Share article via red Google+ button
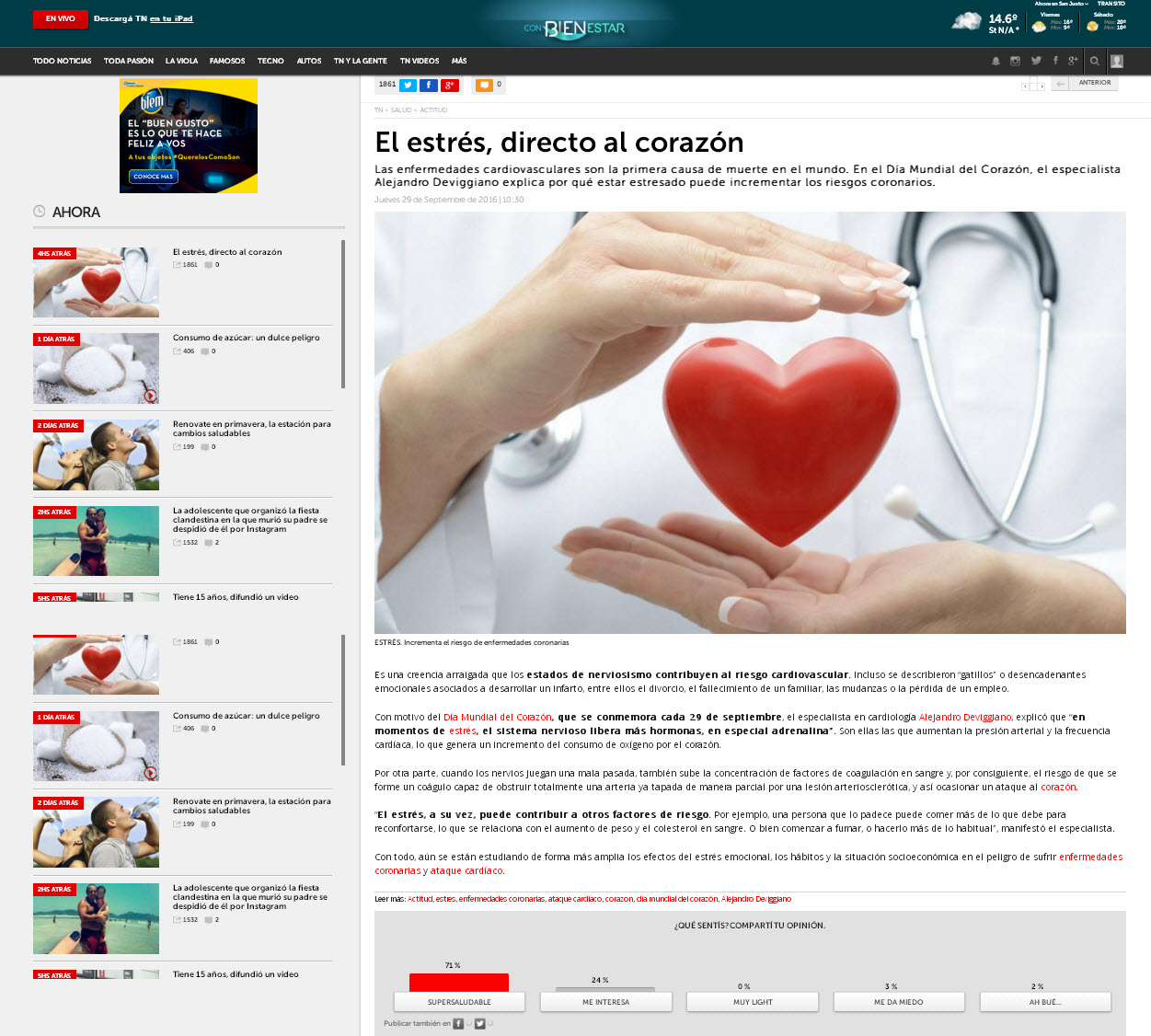This screenshot has height=1036, width=1151. [450, 85]
